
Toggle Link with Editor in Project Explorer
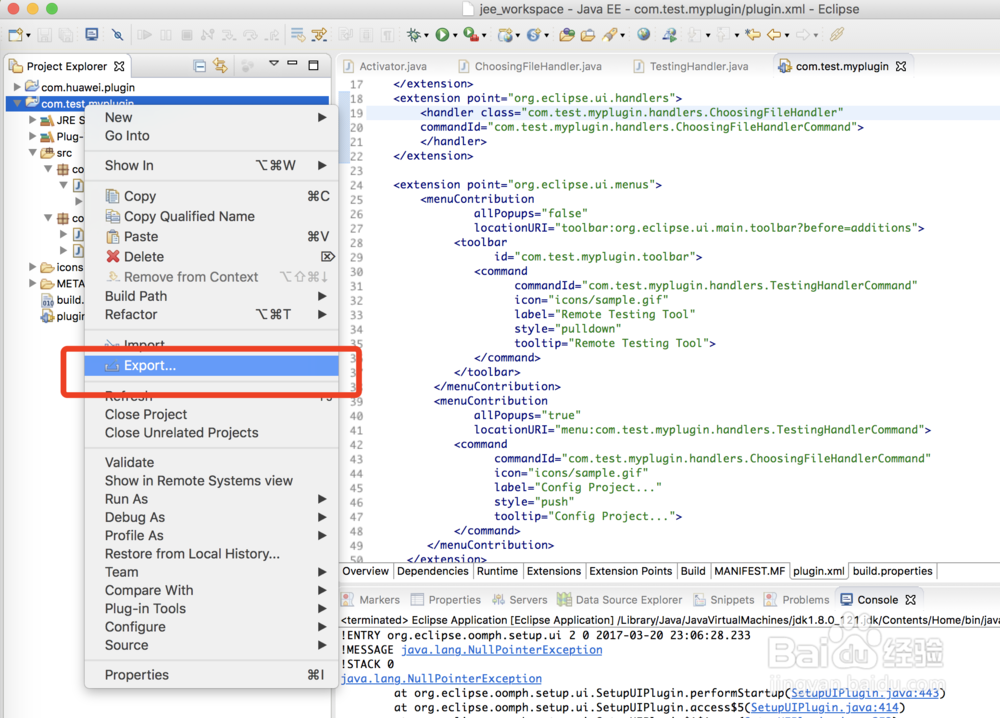pyautogui.click(x=221, y=66)
